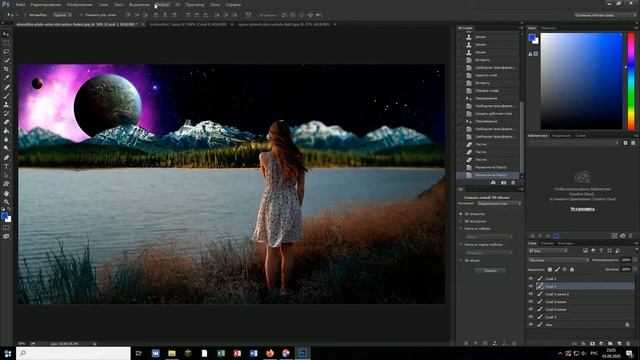Screen dimensions: 640x360
Task: Switch to the Каналы tab
Action: [x=547, y=243]
